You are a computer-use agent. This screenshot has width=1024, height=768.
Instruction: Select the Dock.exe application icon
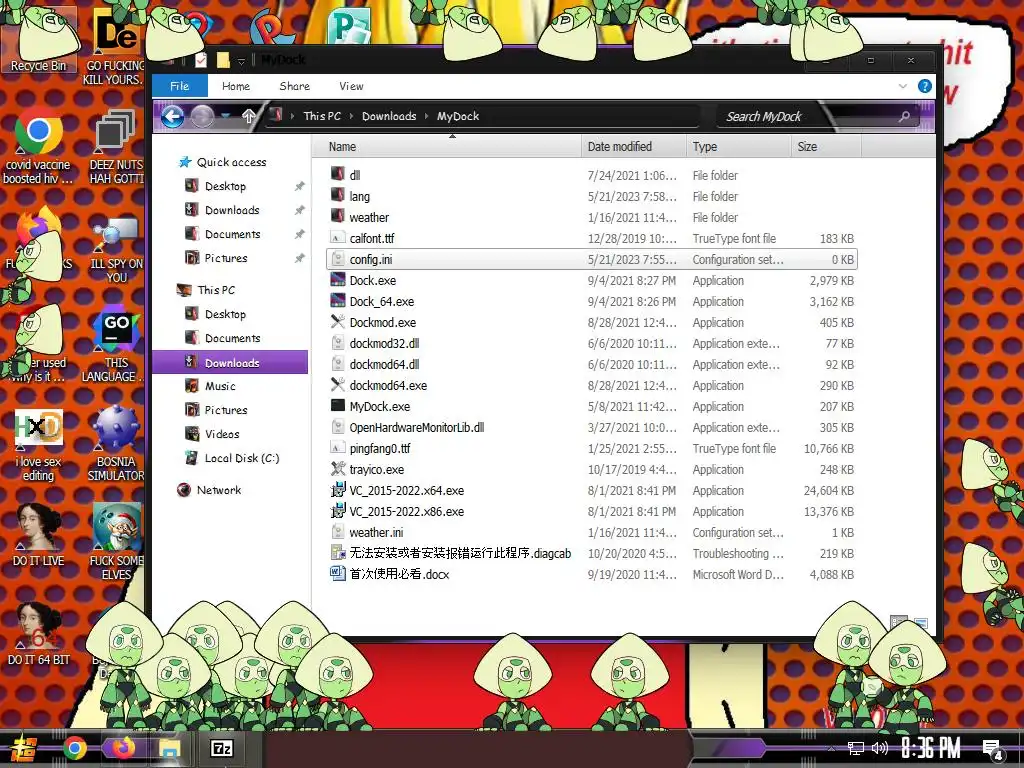(338, 280)
